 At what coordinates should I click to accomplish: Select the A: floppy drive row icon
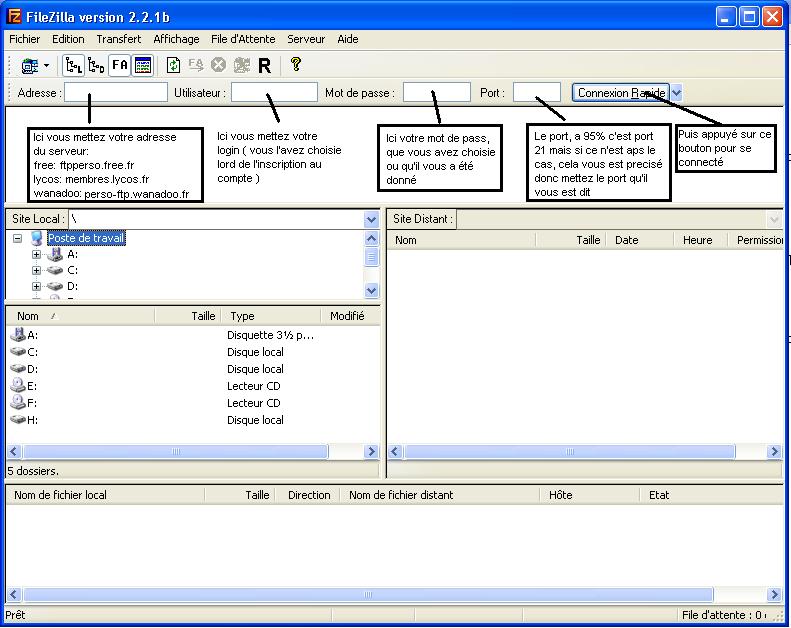(18, 334)
